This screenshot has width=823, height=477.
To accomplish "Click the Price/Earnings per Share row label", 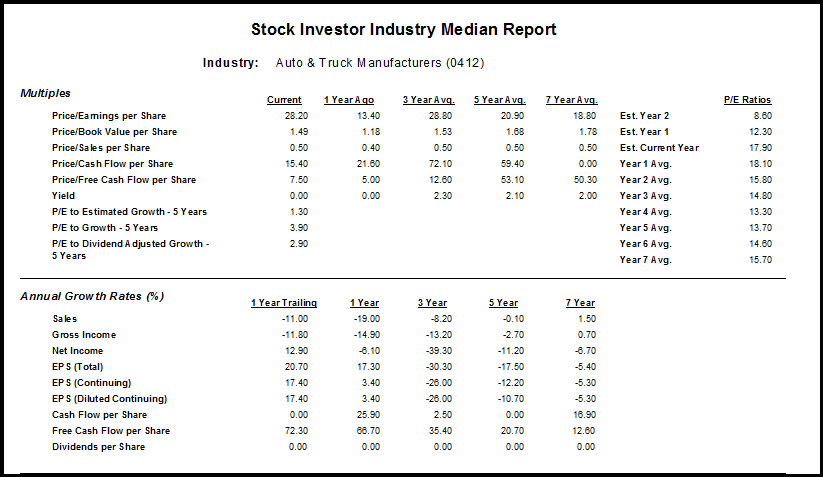I will click(109, 116).
